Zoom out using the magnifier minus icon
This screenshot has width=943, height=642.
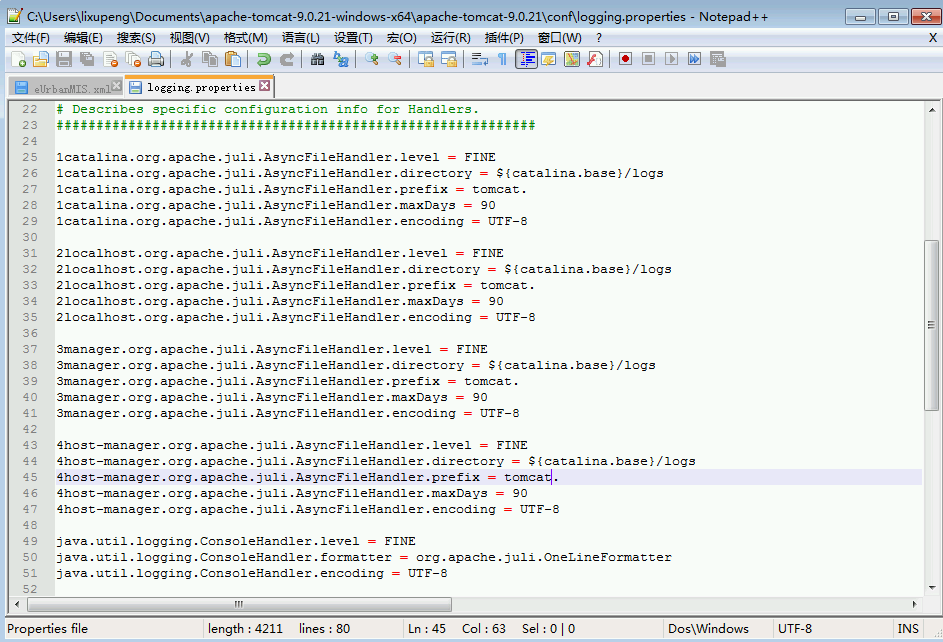coord(395,59)
